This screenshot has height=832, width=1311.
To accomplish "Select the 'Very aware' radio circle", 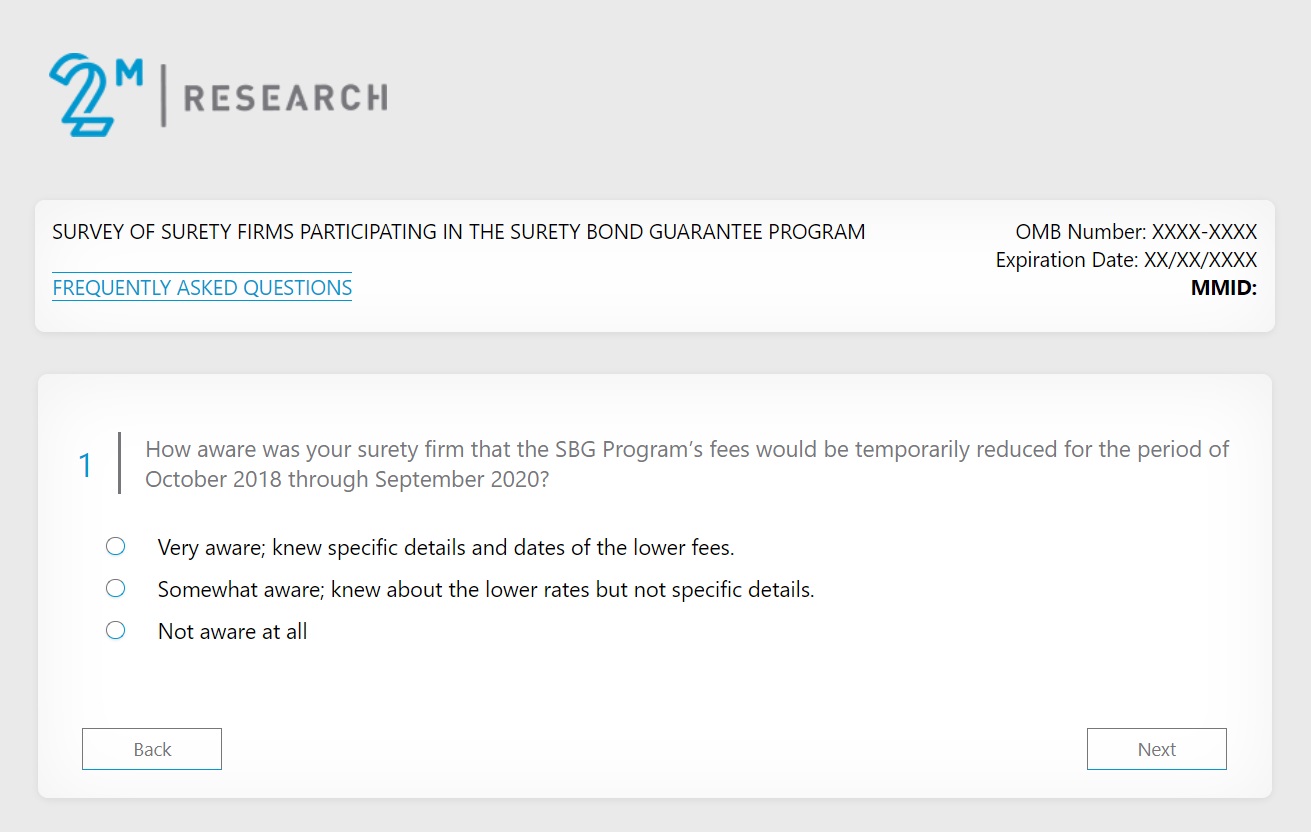I will point(116,546).
